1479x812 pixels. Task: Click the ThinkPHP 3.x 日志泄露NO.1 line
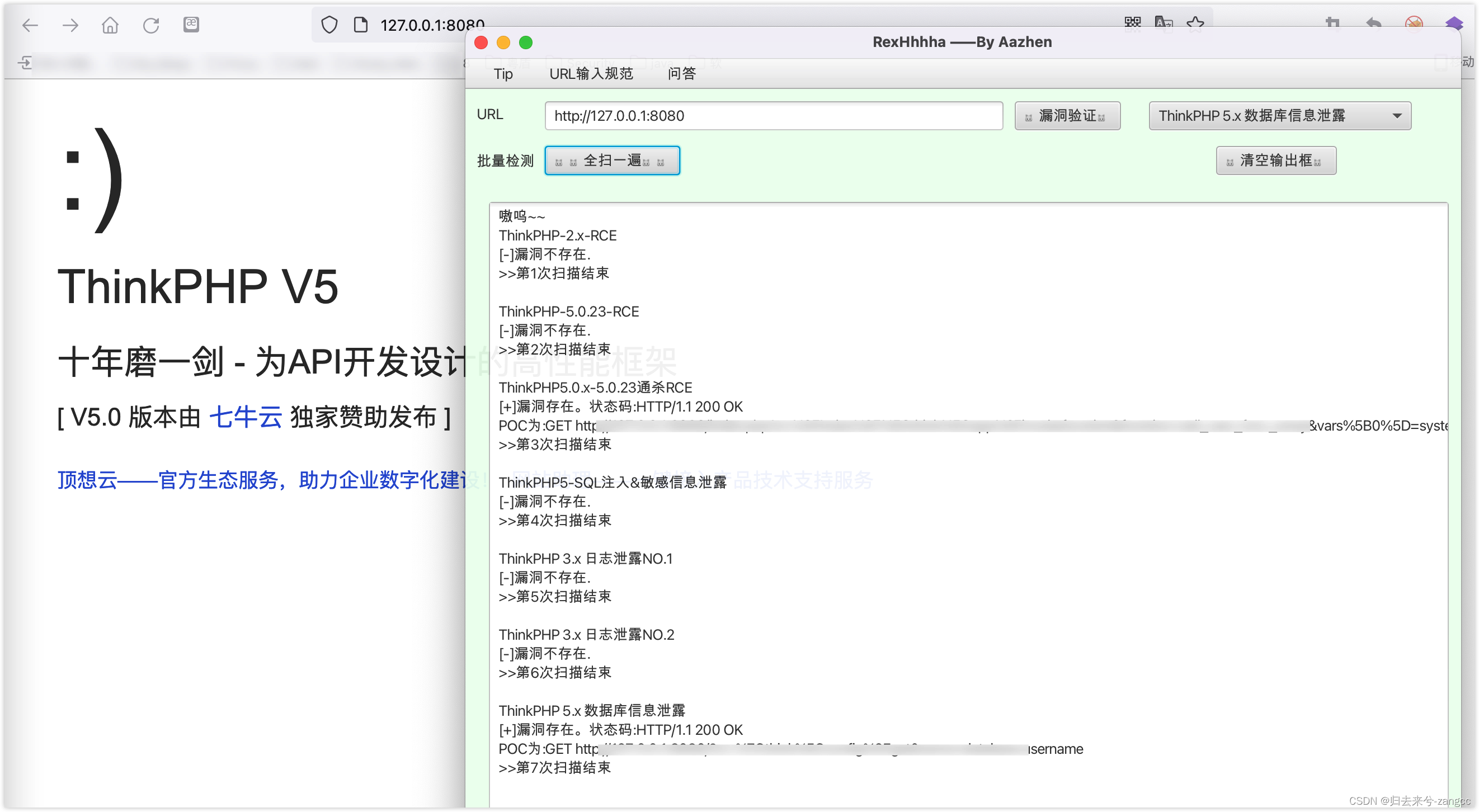click(585, 559)
